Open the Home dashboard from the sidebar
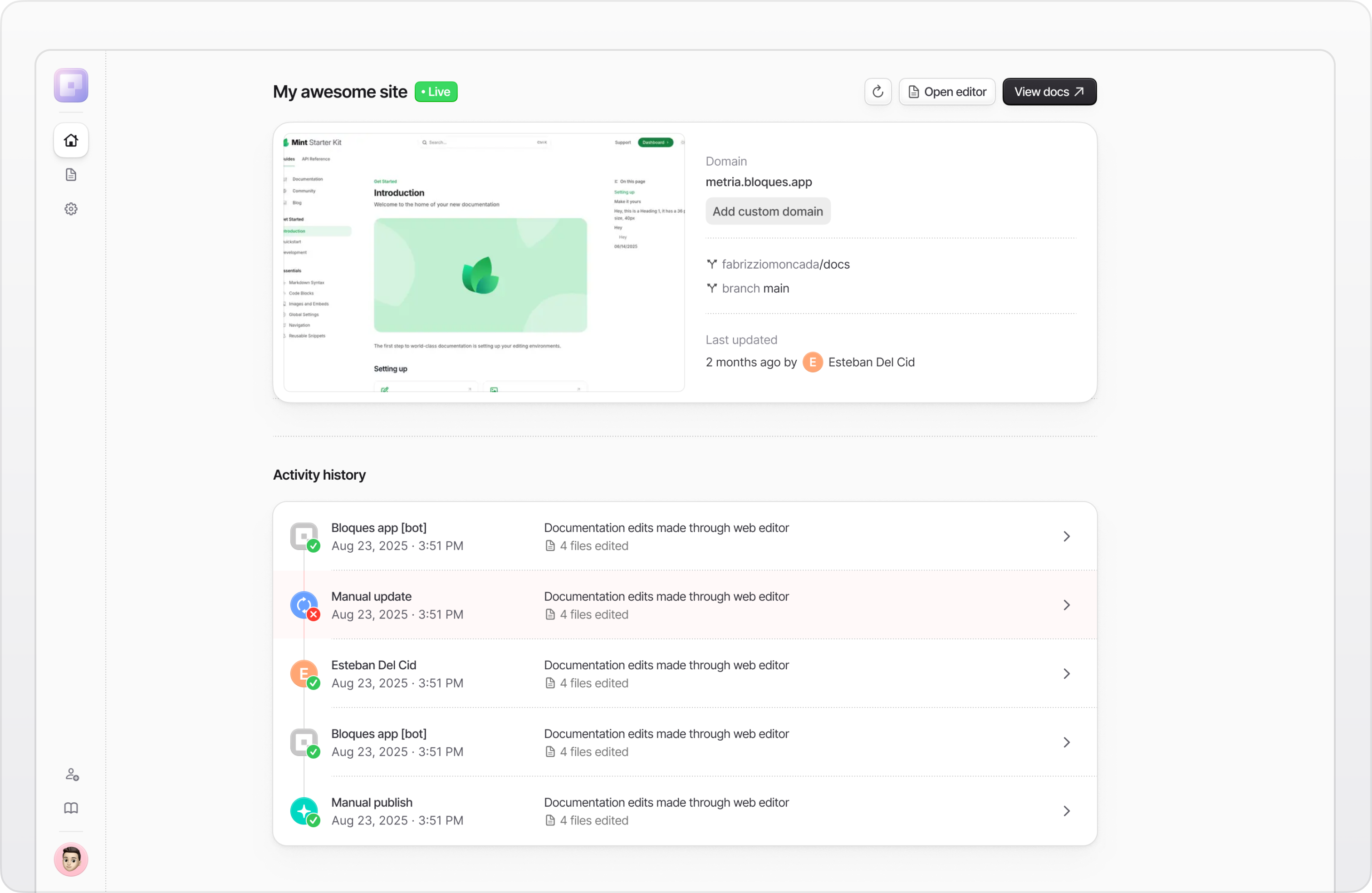 [x=70, y=140]
